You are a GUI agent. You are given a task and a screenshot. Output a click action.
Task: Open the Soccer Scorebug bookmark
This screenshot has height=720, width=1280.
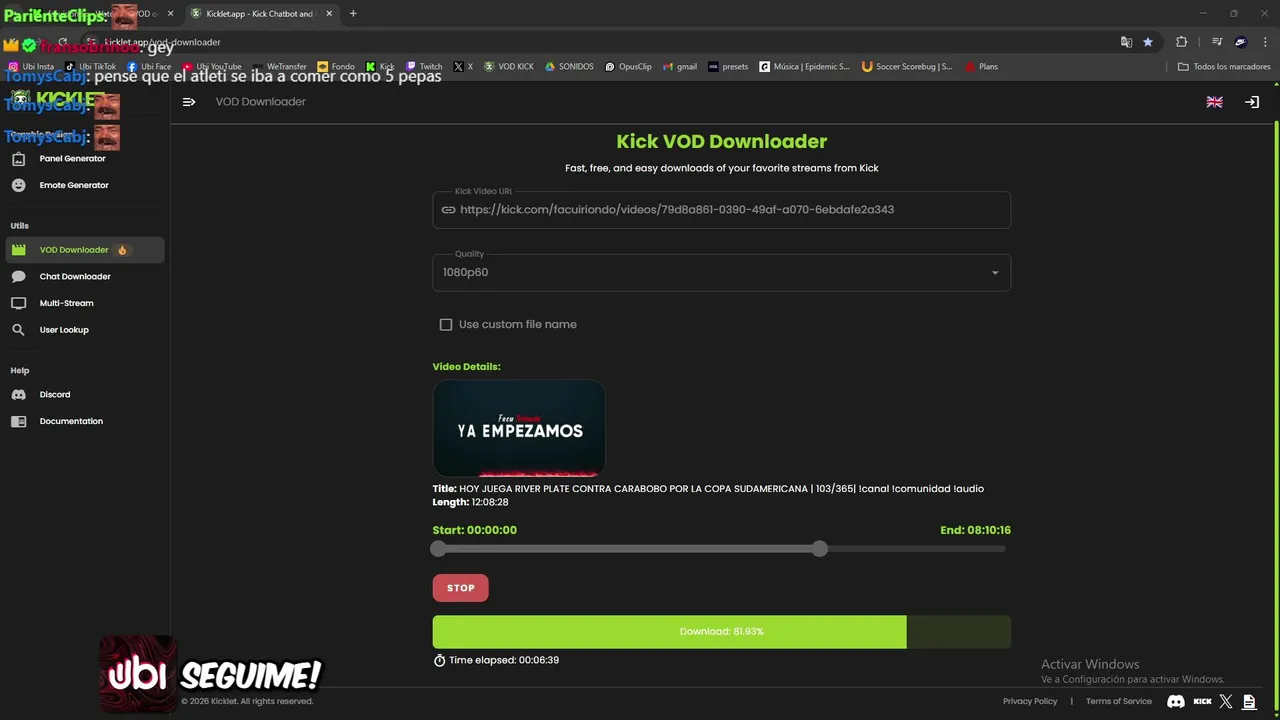pos(907,67)
